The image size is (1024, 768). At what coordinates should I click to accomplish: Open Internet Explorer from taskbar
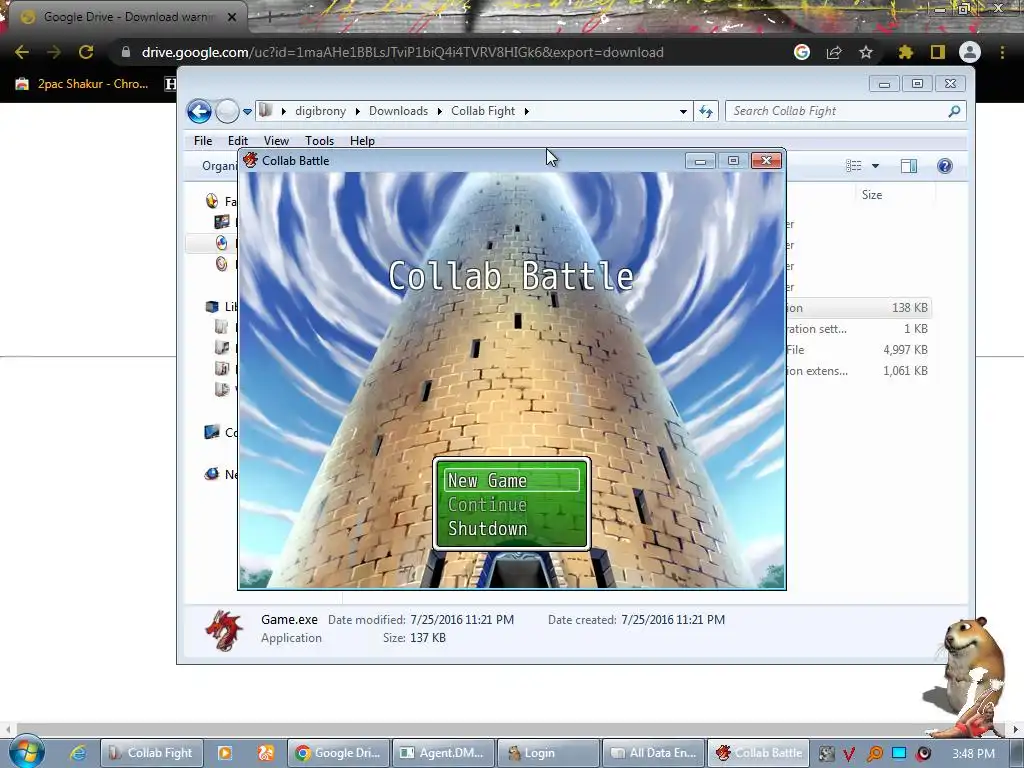pos(78,753)
